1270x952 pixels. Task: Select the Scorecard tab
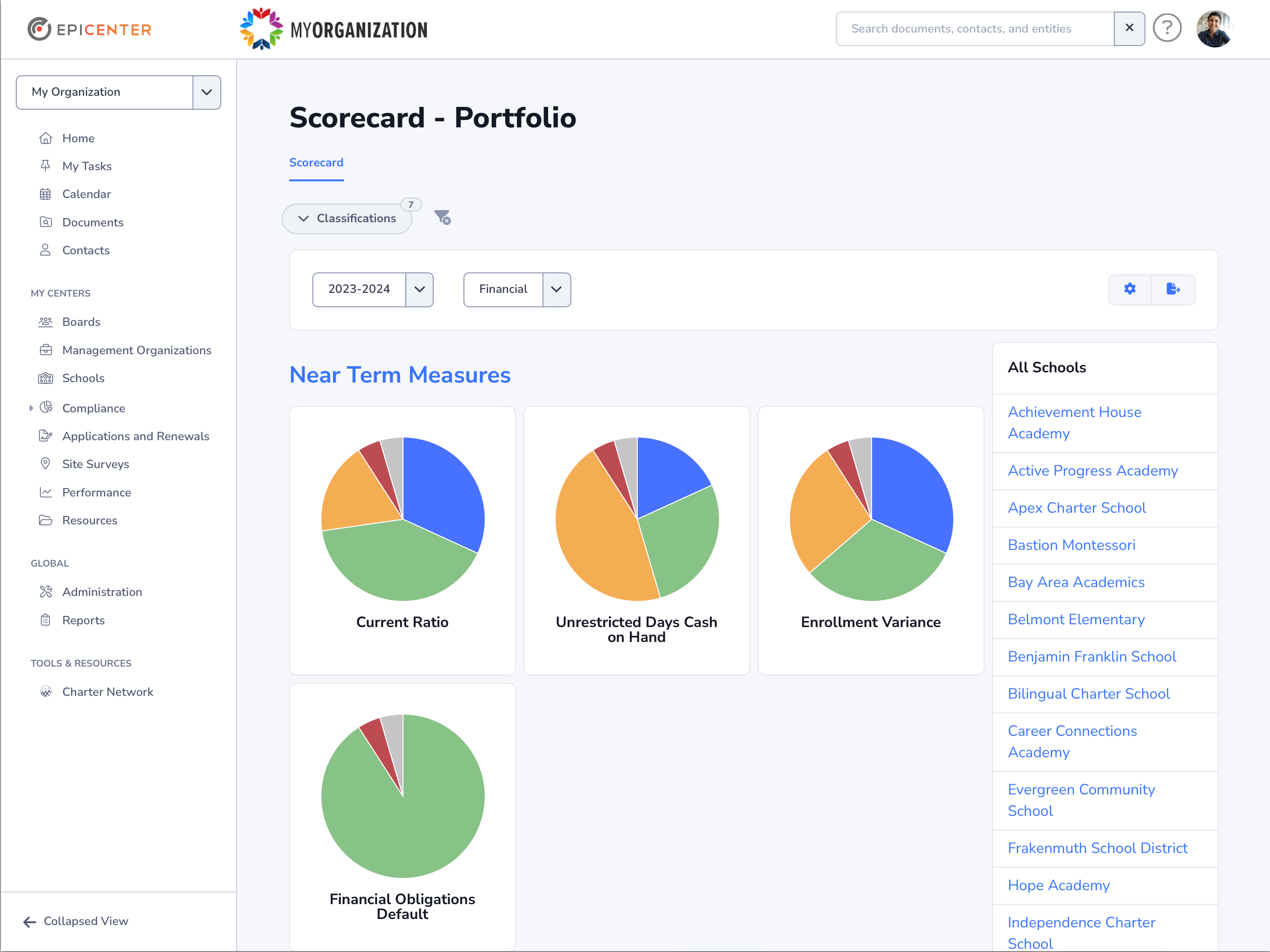(x=317, y=163)
